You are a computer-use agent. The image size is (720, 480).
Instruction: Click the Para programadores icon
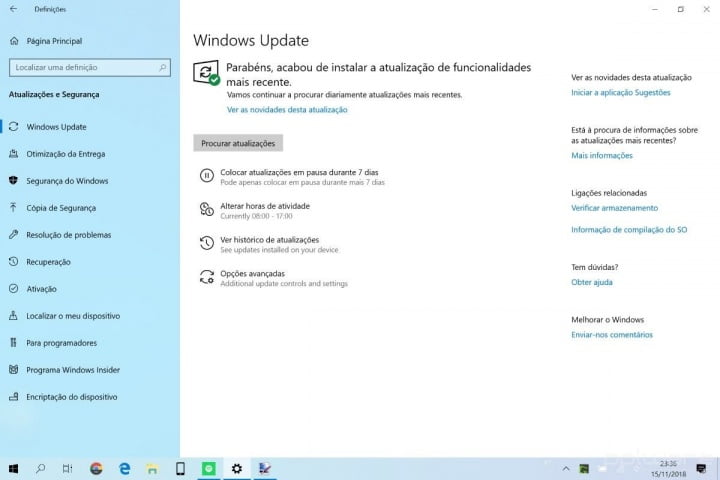point(14,343)
